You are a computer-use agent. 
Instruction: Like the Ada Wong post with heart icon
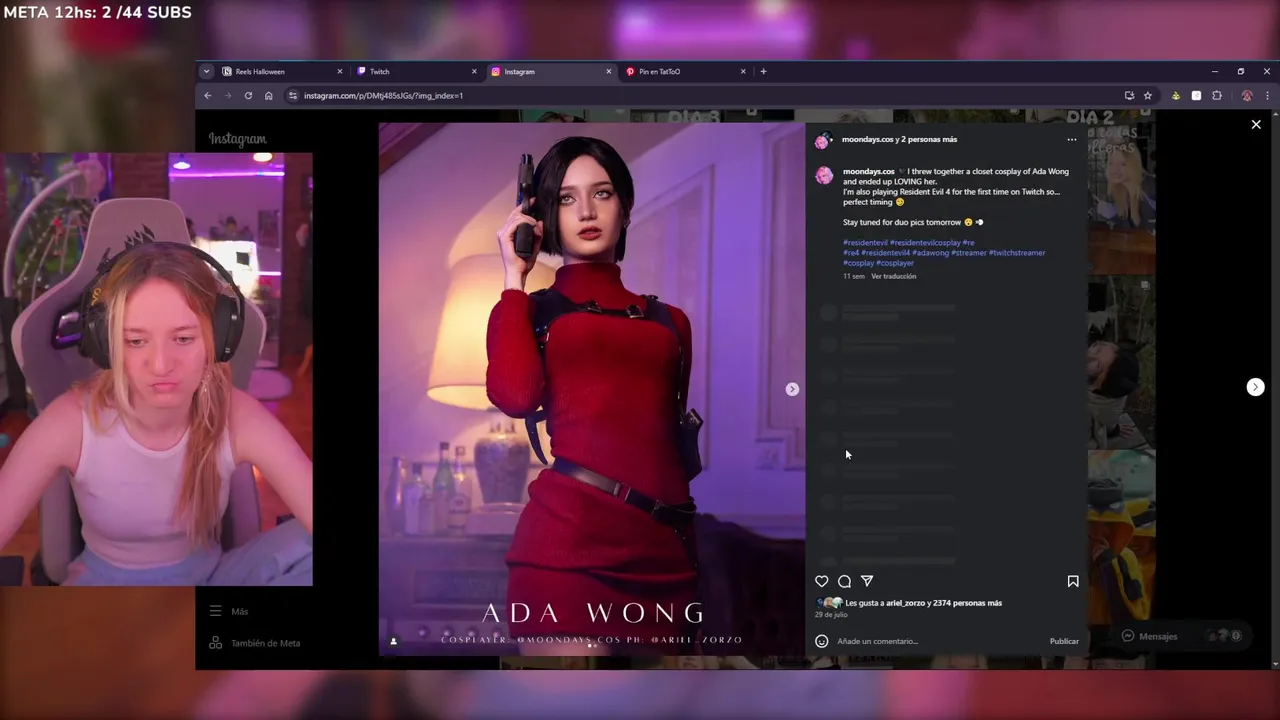pyautogui.click(x=822, y=581)
